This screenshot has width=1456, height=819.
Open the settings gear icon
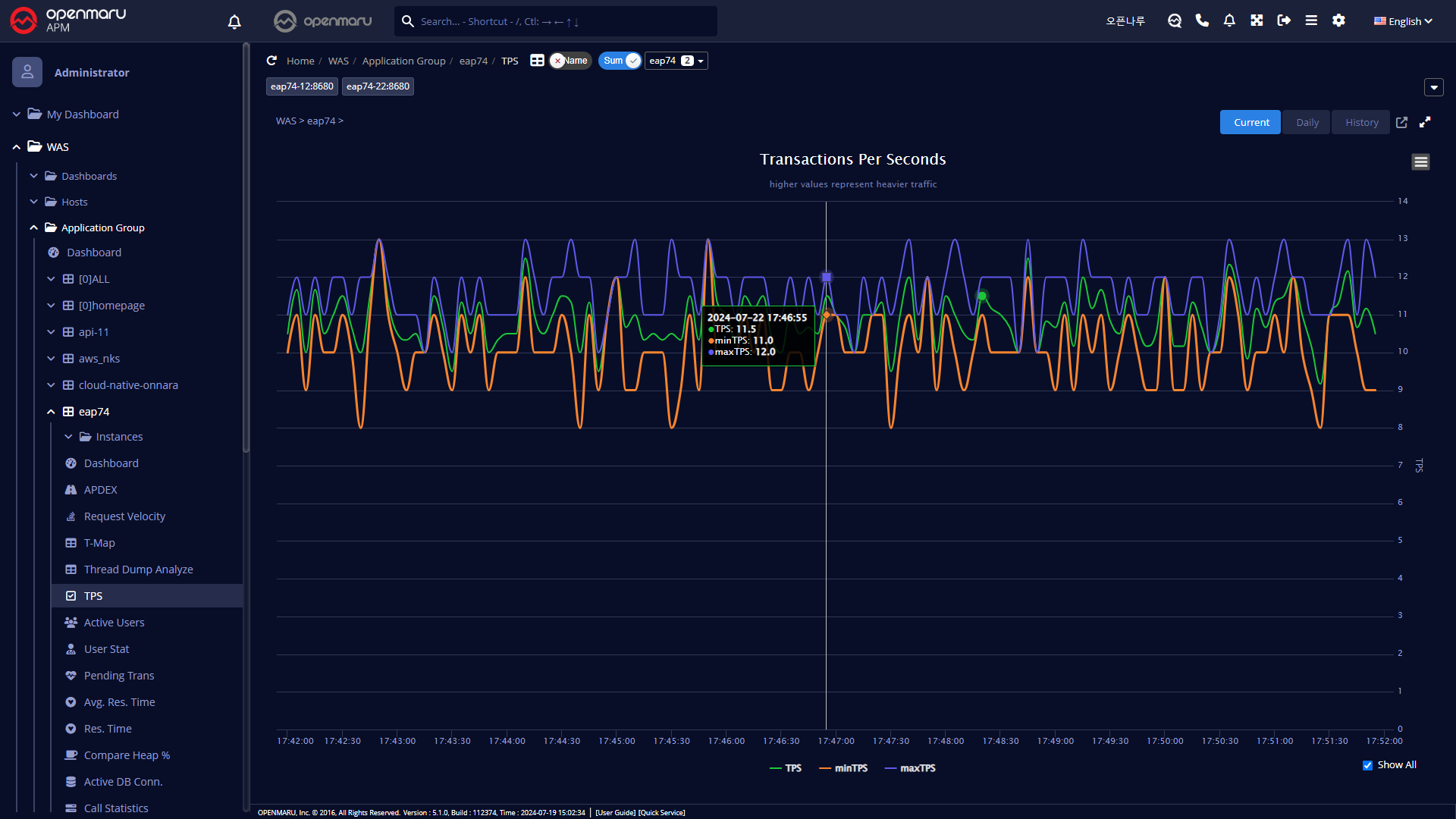coord(1338,20)
